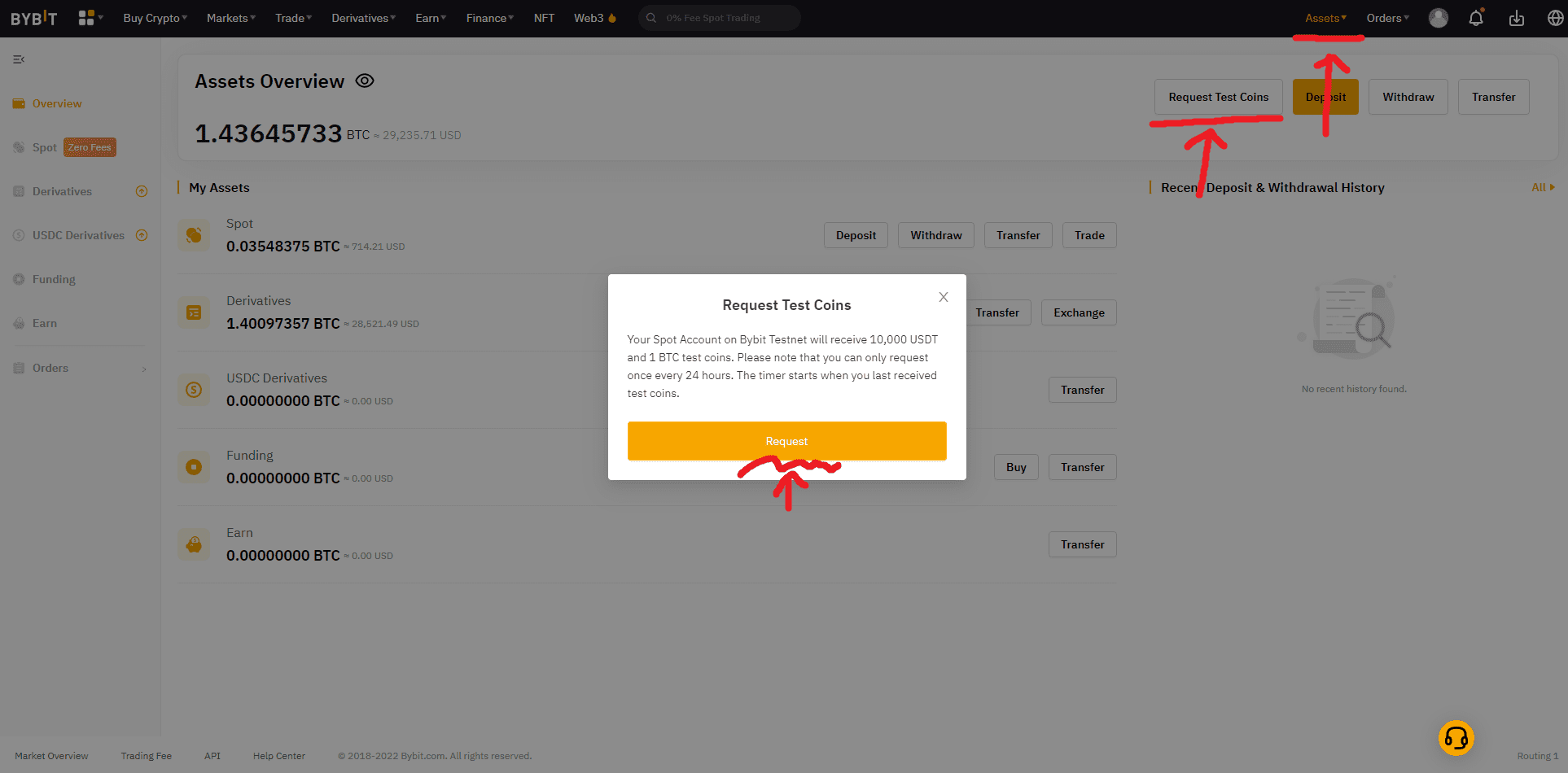The height and width of the screenshot is (773, 1568).
Task: Toggle balance visibility eye icon
Action: [365, 81]
